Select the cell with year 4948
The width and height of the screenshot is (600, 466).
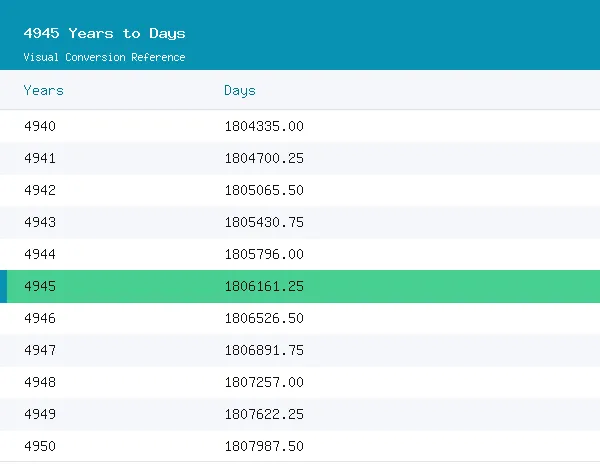tap(40, 382)
